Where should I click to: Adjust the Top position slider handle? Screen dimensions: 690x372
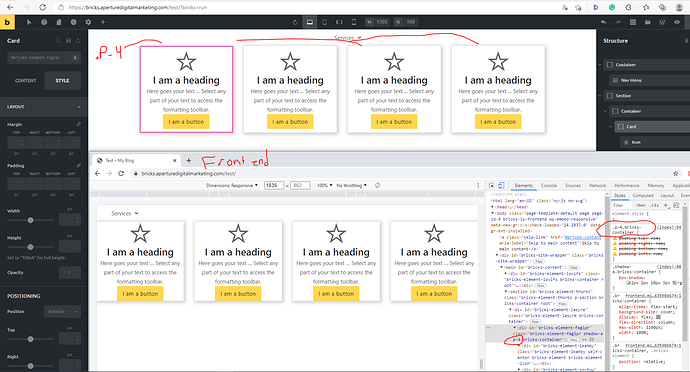30,339
